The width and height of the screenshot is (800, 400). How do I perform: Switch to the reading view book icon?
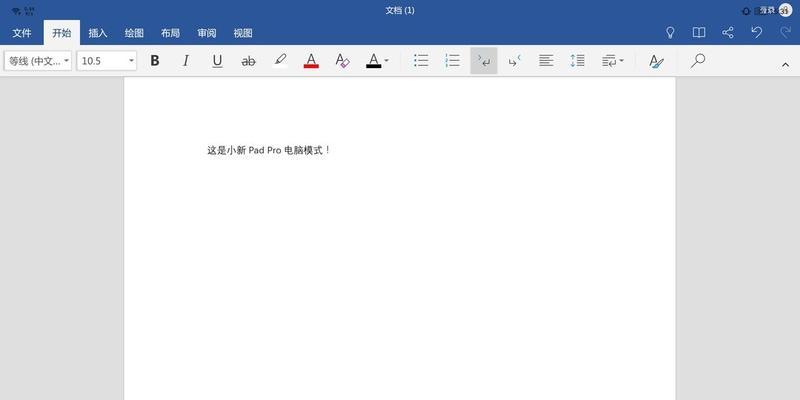(x=699, y=33)
